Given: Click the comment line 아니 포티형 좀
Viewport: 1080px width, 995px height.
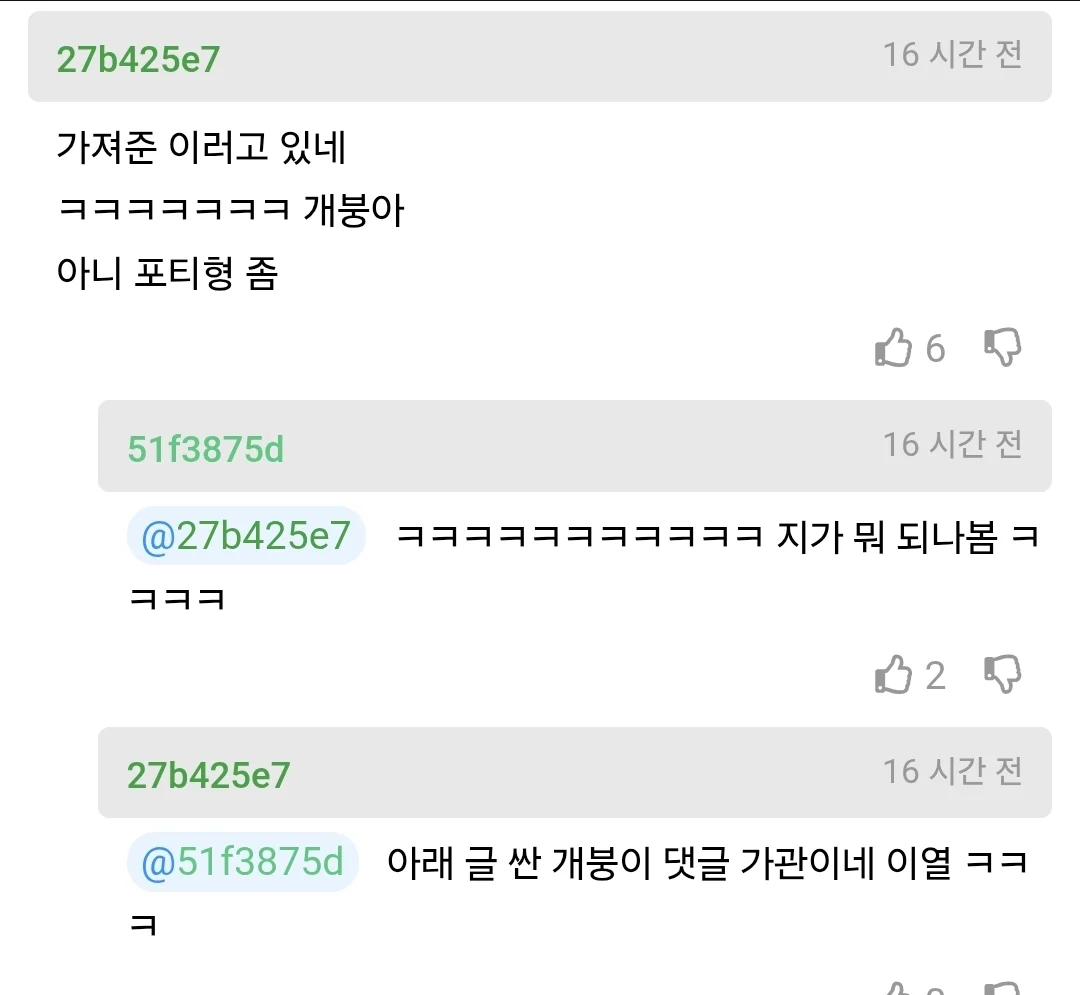Looking at the screenshot, I should coord(168,273).
